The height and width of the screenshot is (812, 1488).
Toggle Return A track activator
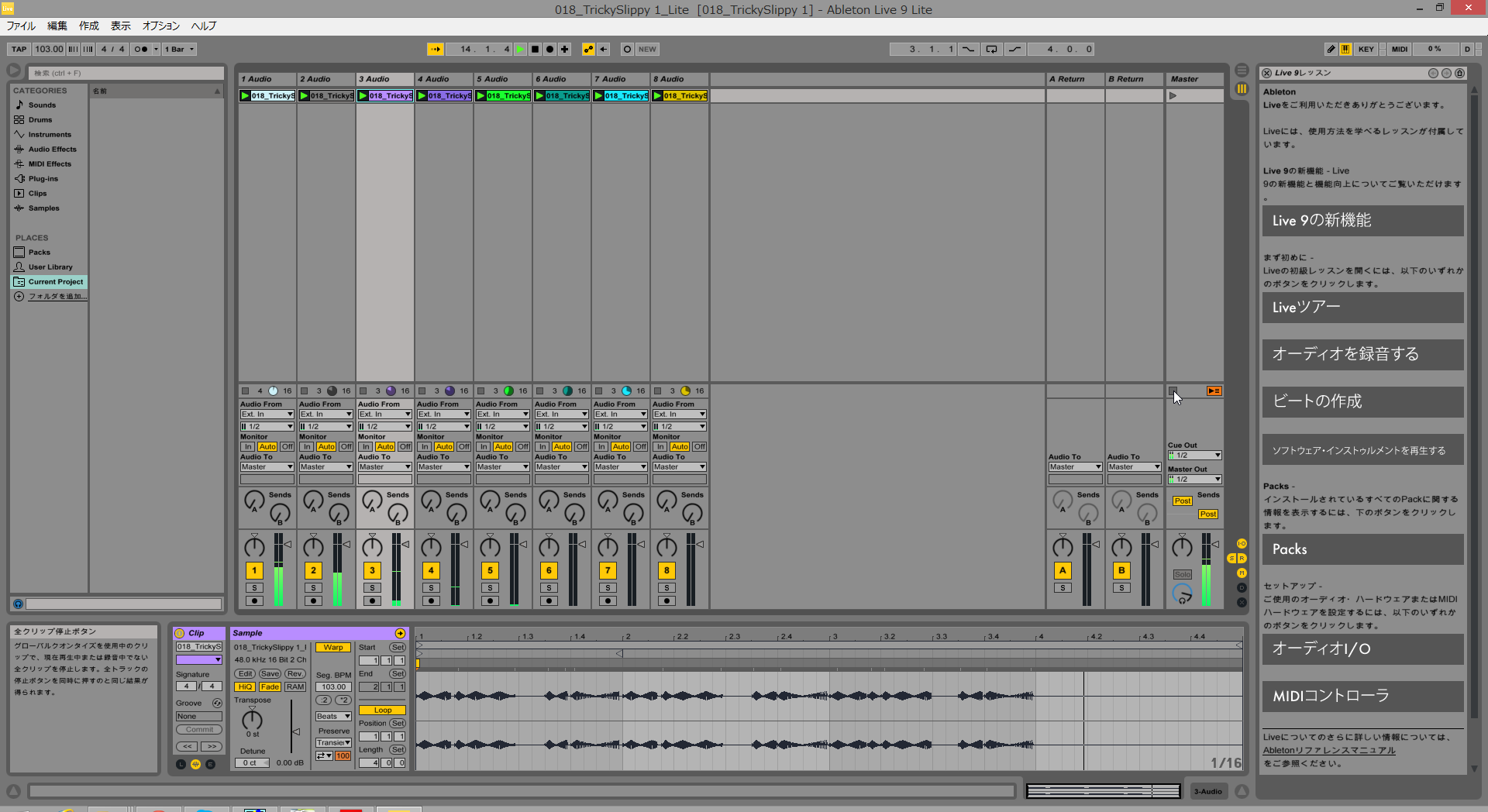tap(1063, 571)
